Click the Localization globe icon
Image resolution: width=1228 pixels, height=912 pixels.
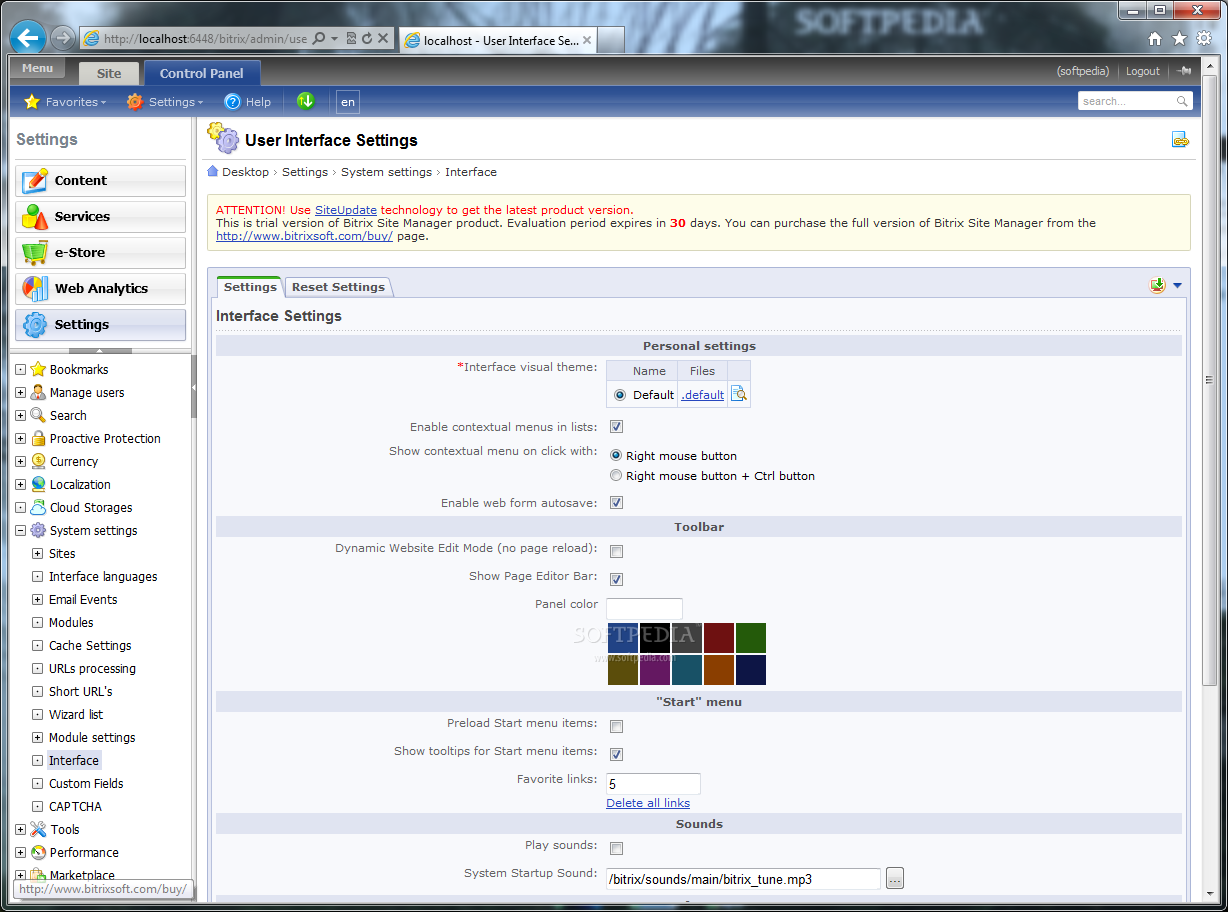38,484
